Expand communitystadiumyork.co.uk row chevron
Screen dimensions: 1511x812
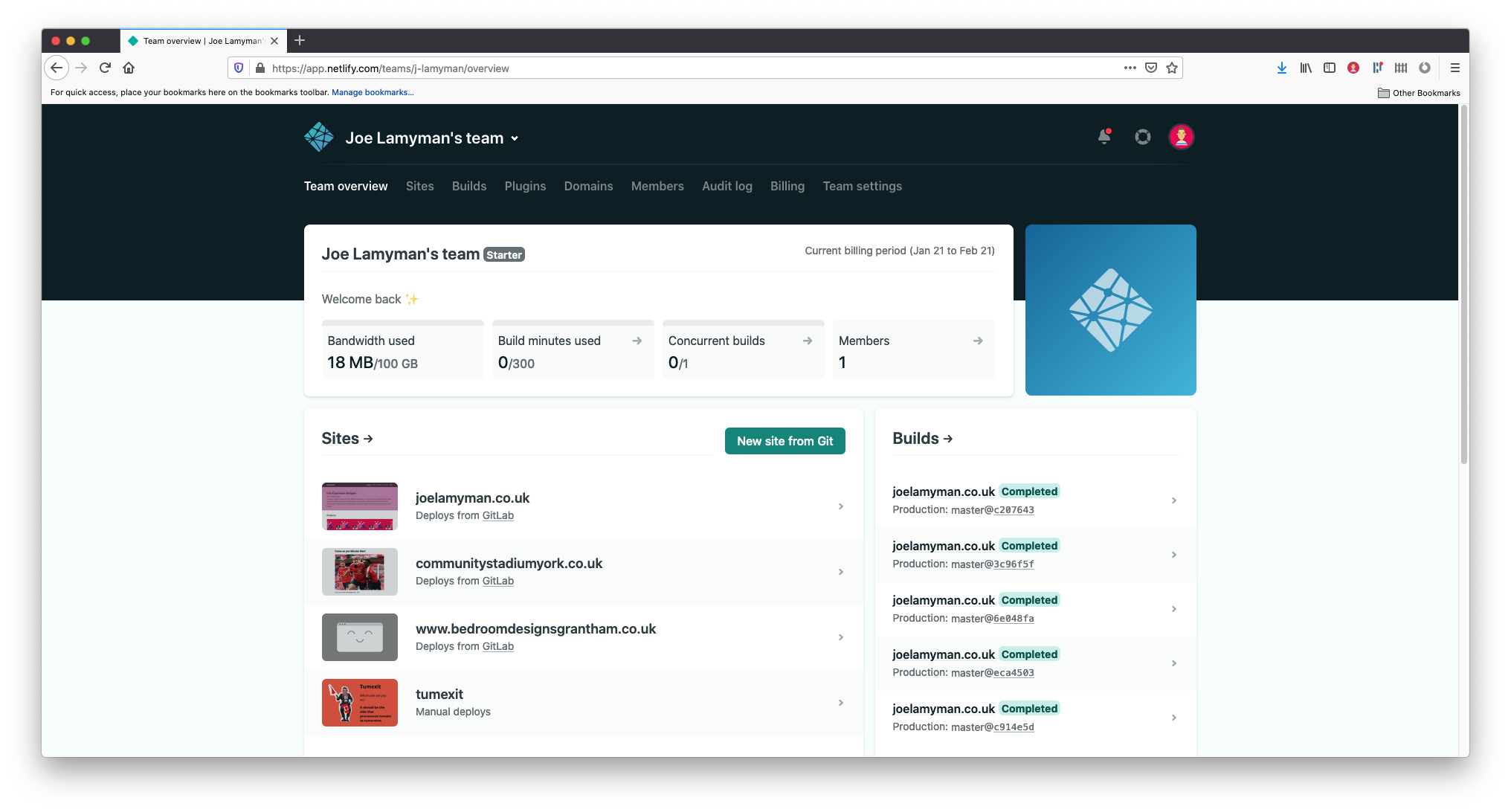pyautogui.click(x=841, y=572)
